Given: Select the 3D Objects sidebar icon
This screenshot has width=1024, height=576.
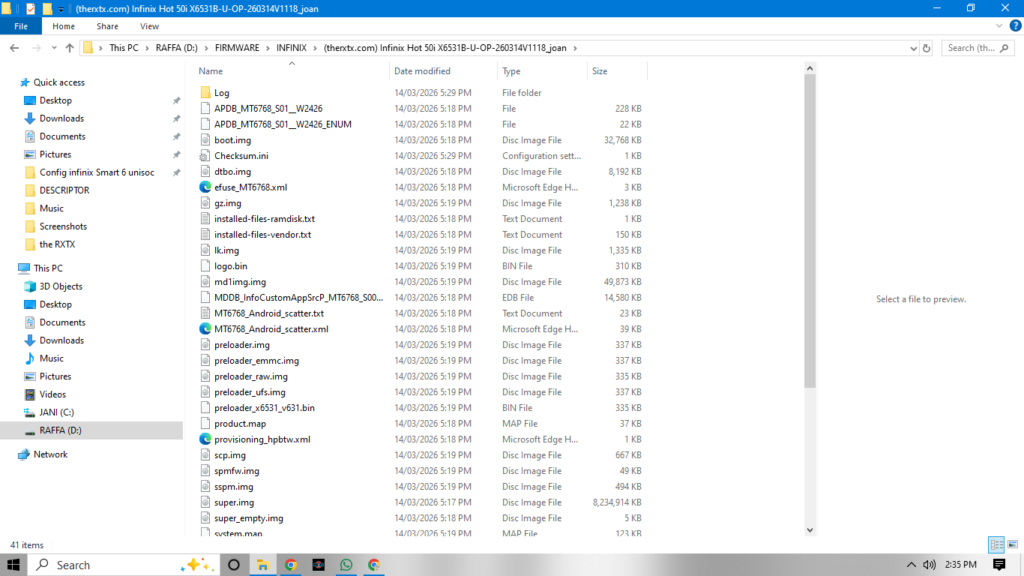Looking at the screenshot, I should click(x=29, y=286).
